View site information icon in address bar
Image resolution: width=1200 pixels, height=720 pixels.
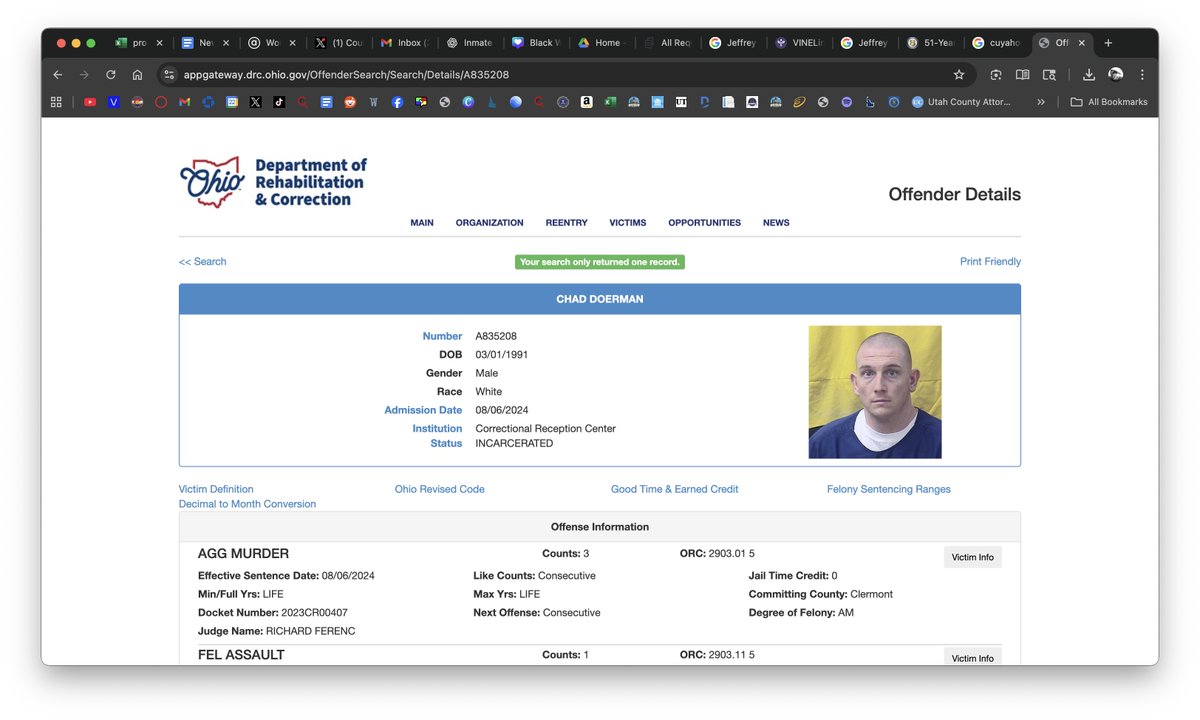click(169, 74)
